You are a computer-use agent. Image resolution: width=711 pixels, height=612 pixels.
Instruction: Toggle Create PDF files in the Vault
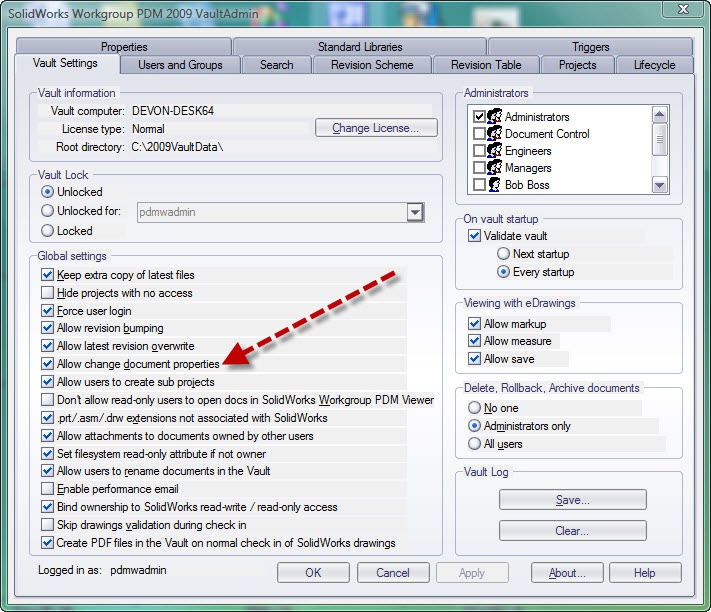click(47, 543)
